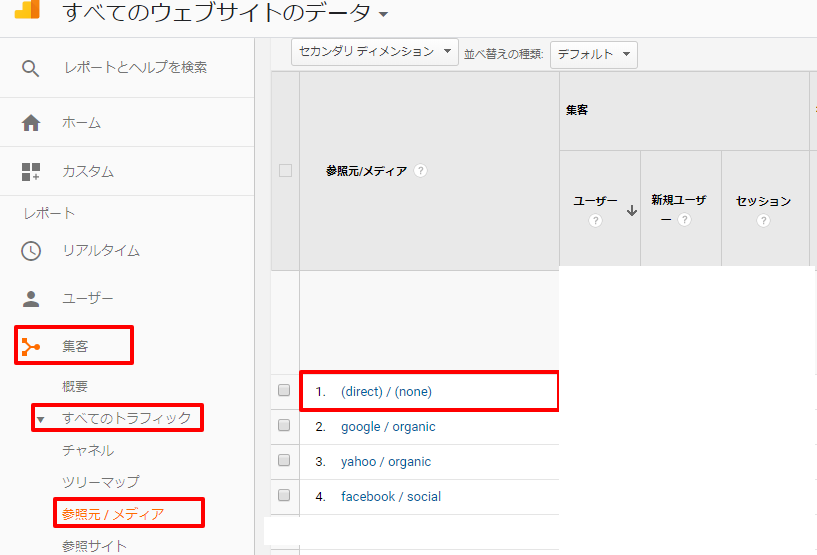Click the Google Analytics logo icon
Image resolution: width=817 pixels, height=555 pixels.
point(27,10)
